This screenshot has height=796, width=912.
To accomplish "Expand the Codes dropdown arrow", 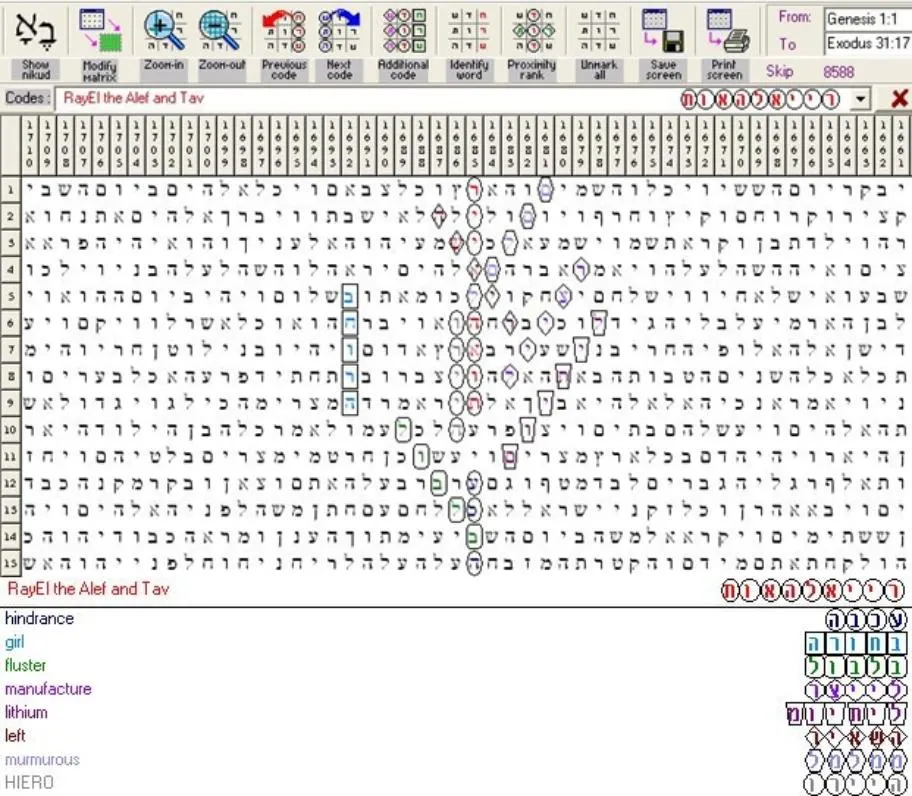I will [x=860, y=99].
